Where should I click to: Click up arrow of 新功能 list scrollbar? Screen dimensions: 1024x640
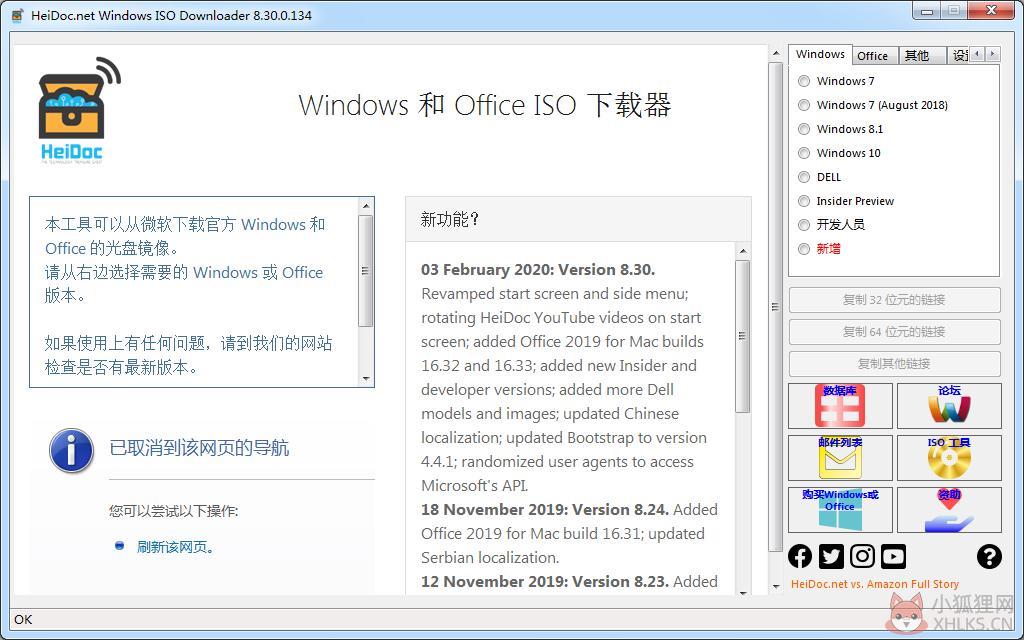(x=743, y=251)
